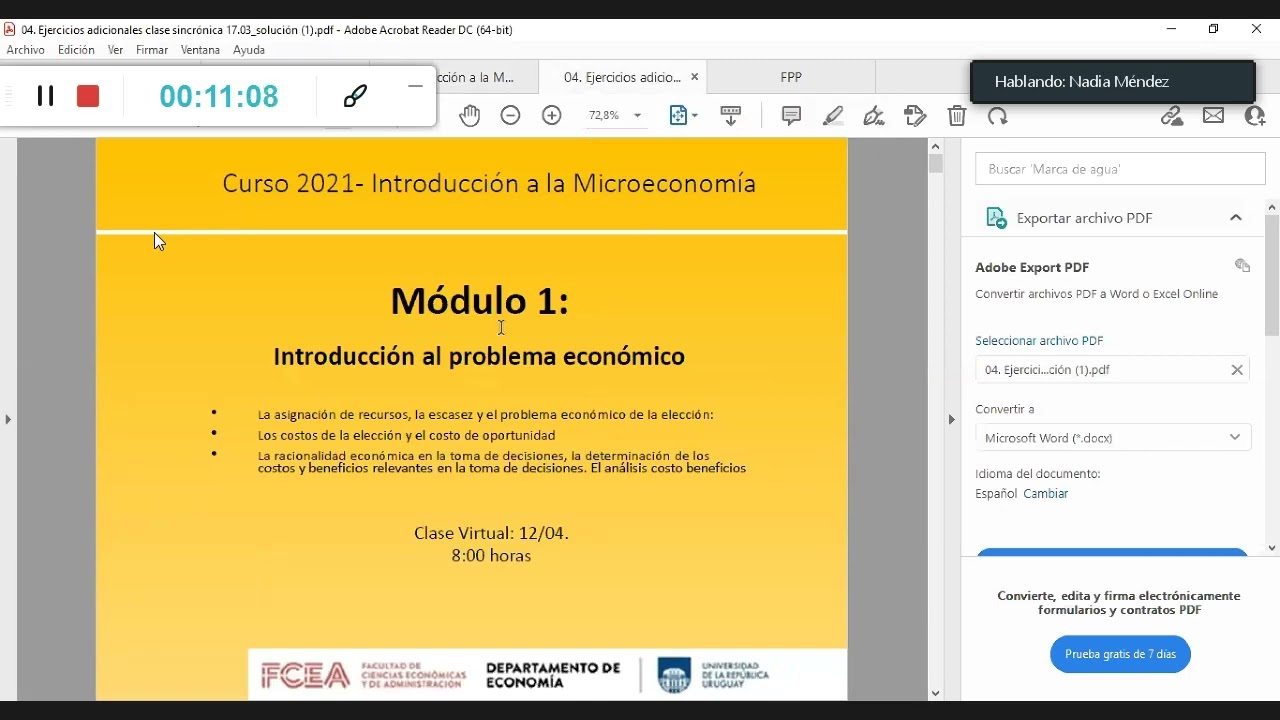The height and width of the screenshot is (720, 1280).
Task: Zoom out with the minus icon
Action: 511,116
